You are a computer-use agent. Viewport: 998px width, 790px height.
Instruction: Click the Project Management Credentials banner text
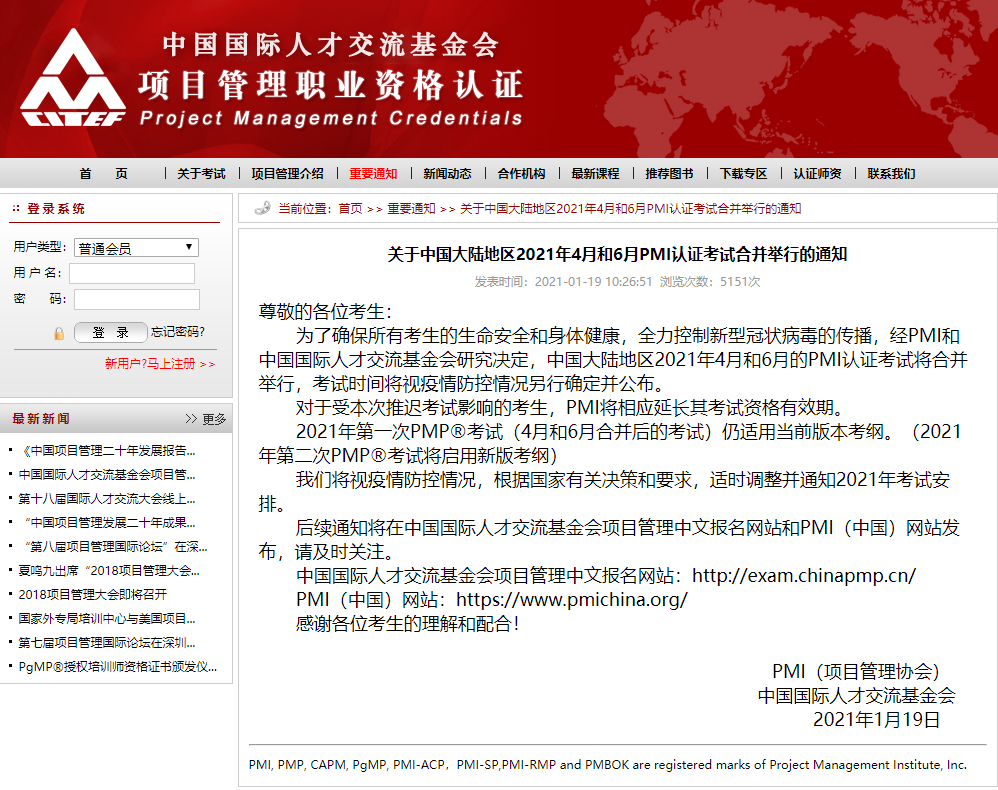(x=331, y=118)
